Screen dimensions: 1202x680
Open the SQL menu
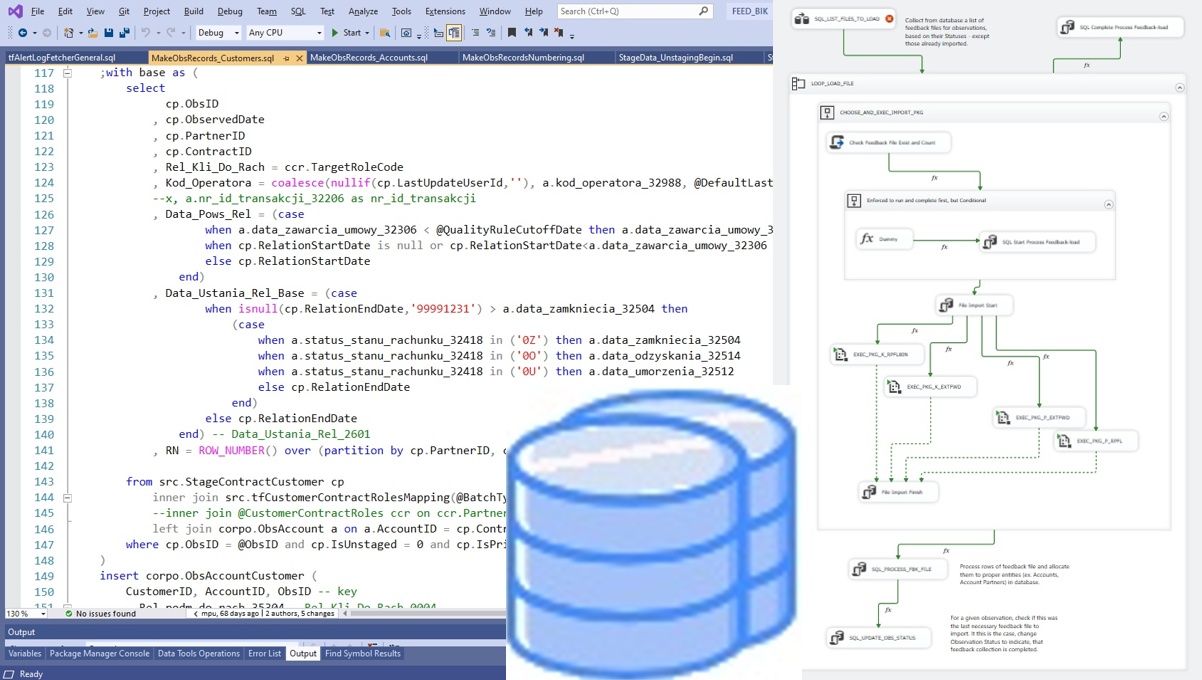point(298,11)
